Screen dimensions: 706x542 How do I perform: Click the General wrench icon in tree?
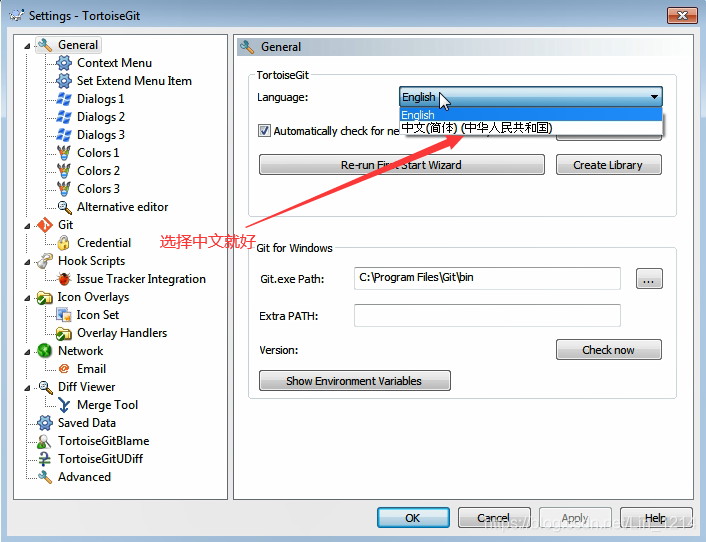coord(45,45)
